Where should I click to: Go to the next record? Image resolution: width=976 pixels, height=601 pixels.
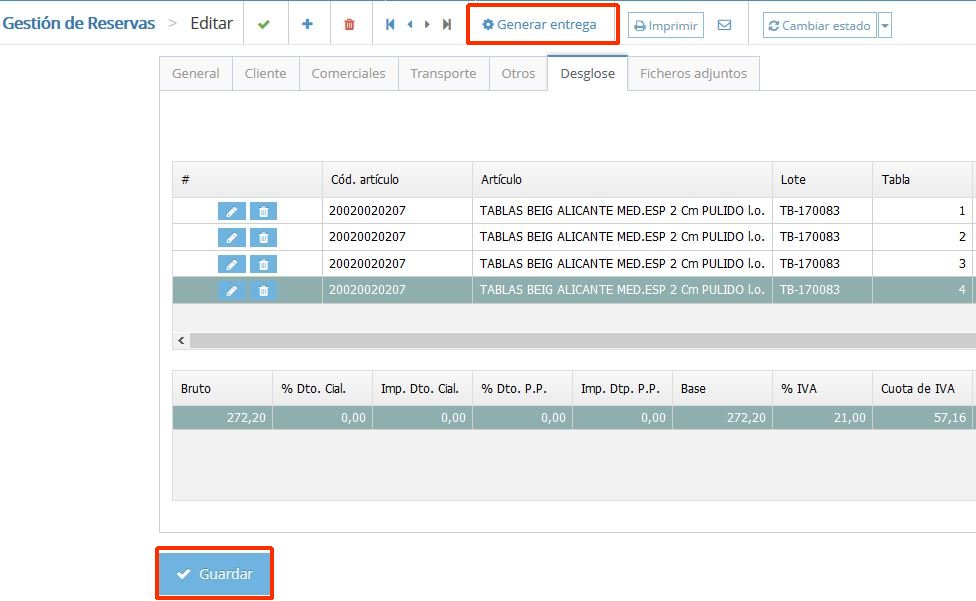click(x=427, y=24)
